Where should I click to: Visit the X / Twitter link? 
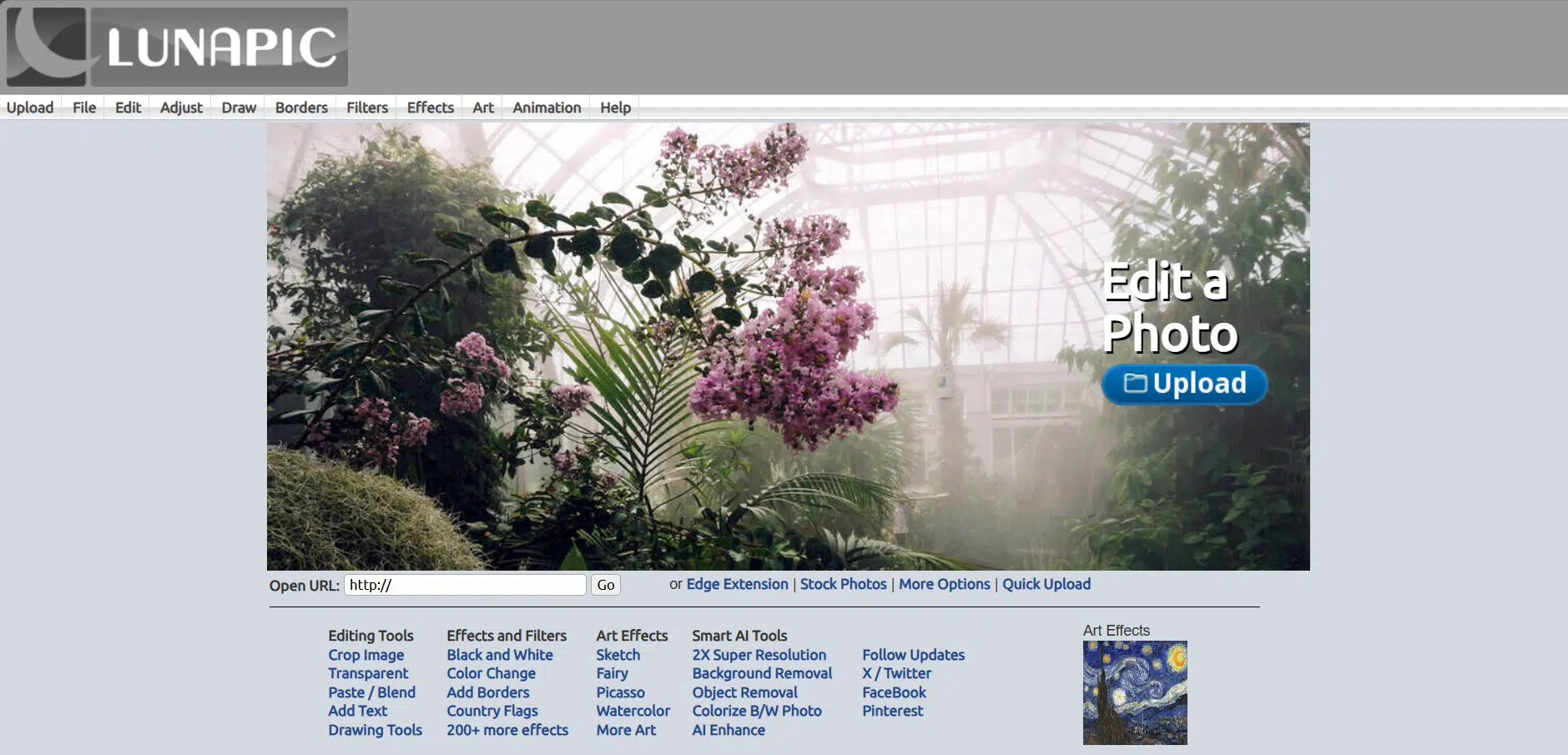(896, 673)
